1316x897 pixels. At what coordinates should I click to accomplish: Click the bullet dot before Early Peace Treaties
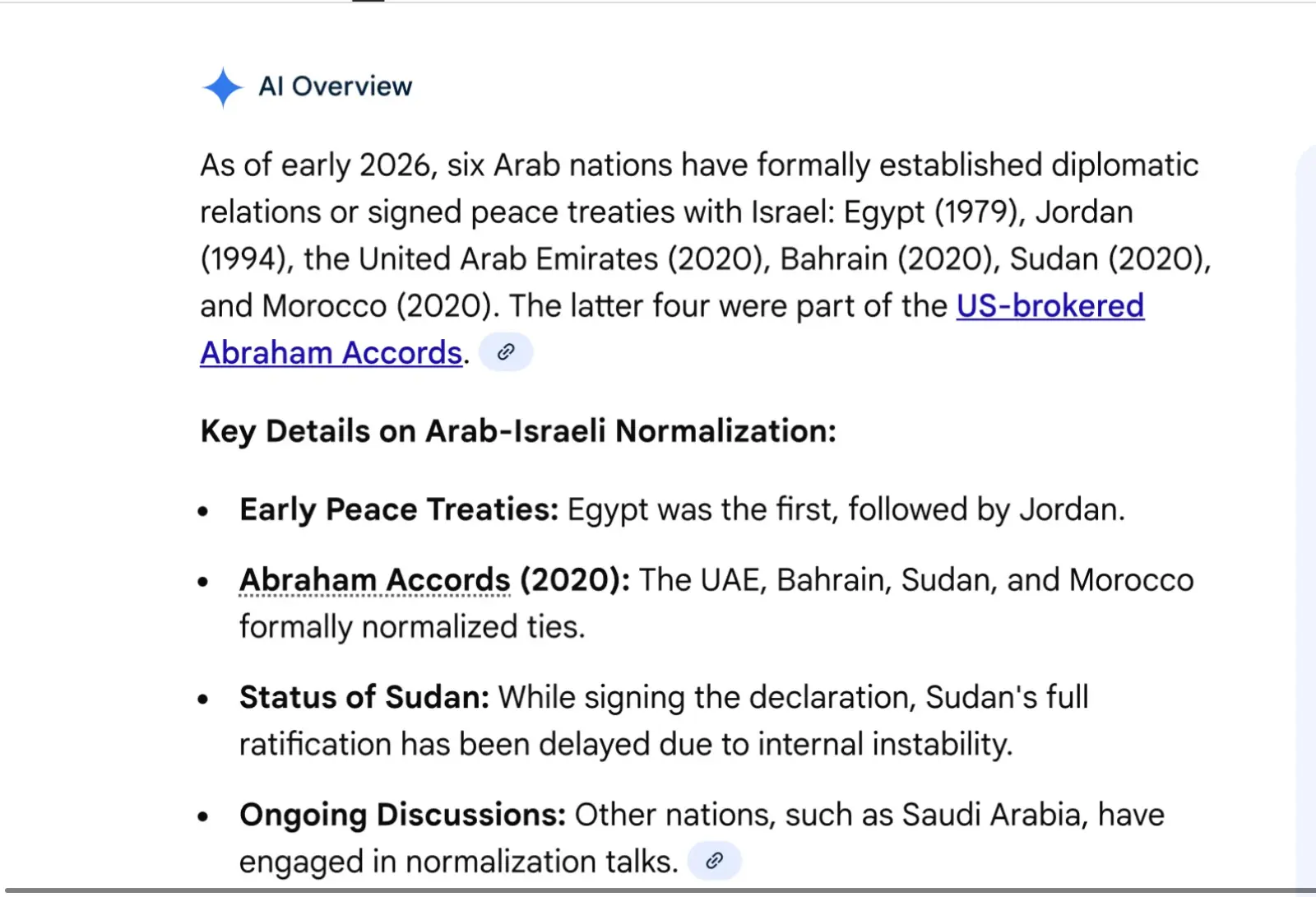[x=203, y=511]
